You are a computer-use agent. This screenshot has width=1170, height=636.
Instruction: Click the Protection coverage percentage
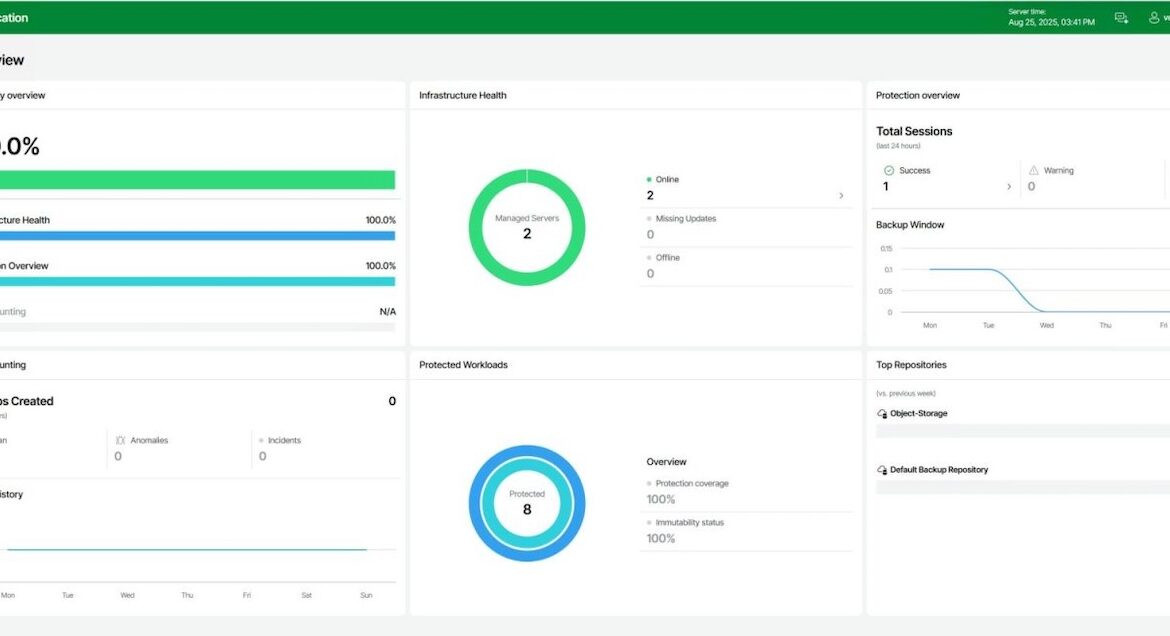click(661, 499)
